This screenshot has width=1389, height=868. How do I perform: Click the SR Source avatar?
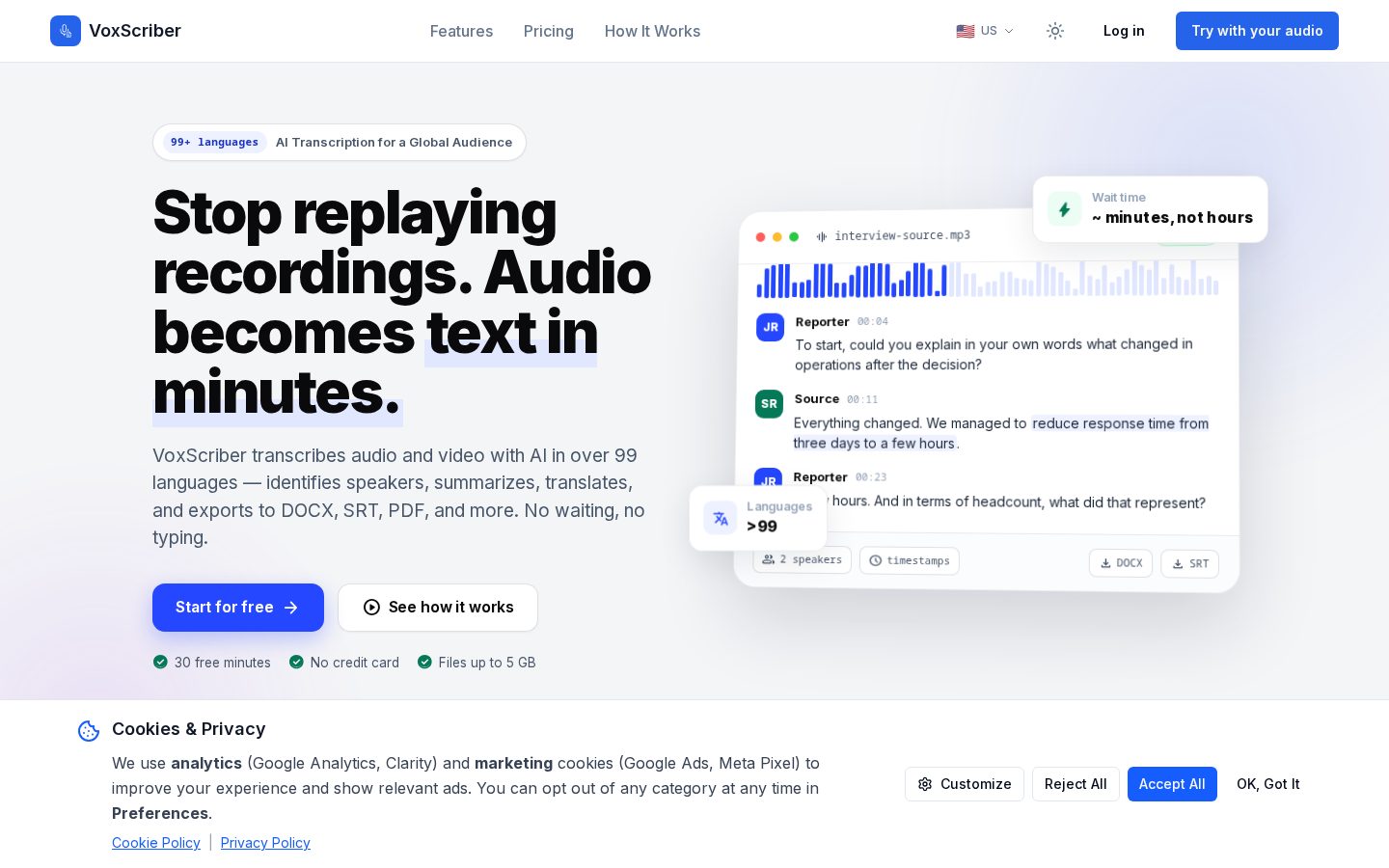tap(769, 404)
